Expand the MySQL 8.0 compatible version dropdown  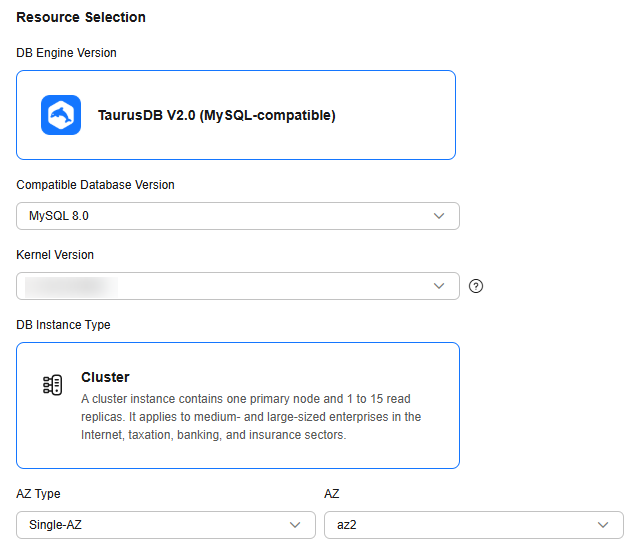coord(237,216)
